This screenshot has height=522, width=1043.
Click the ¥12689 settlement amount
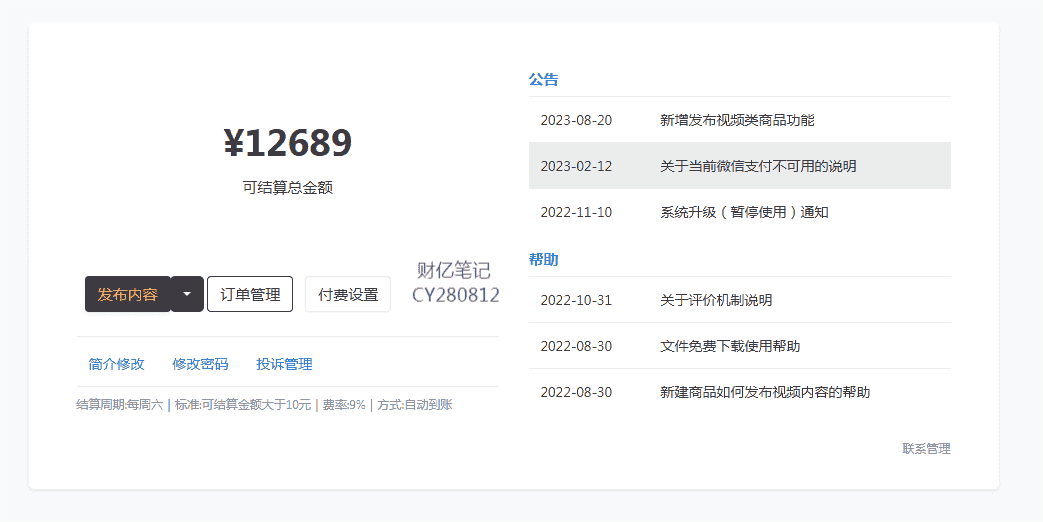[x=287, y=143]
